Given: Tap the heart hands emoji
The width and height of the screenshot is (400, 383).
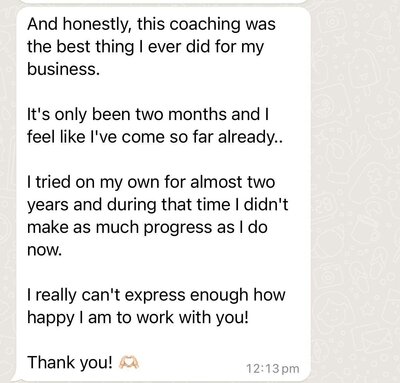Looking at the screenshot, I should point(129,362).
